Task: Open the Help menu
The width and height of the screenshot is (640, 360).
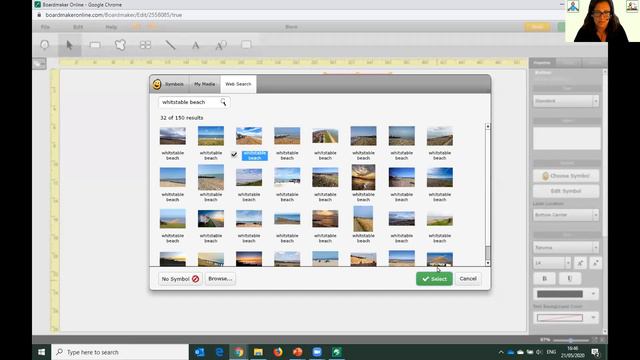Action: (111, 27)
